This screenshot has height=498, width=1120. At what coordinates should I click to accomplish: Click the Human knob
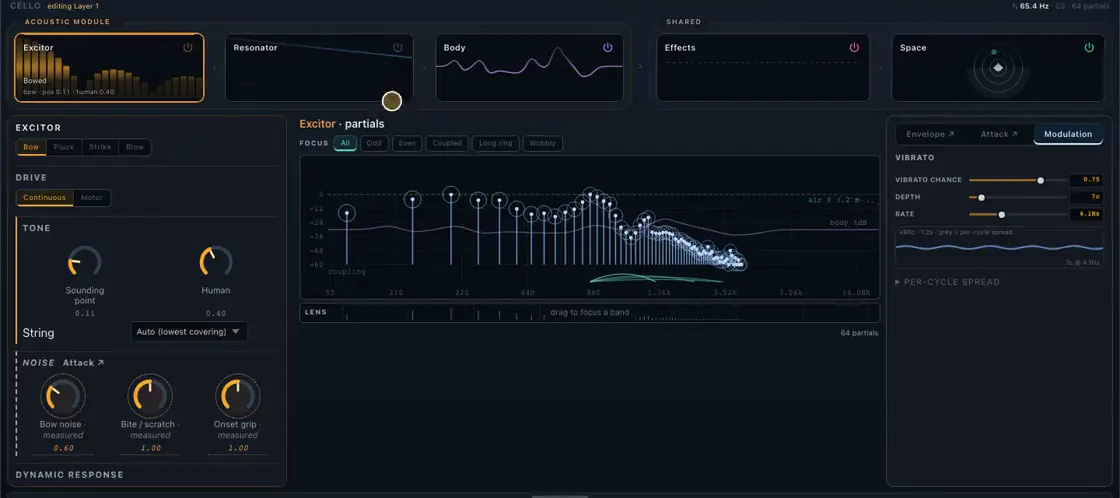(x=216, y=263)
